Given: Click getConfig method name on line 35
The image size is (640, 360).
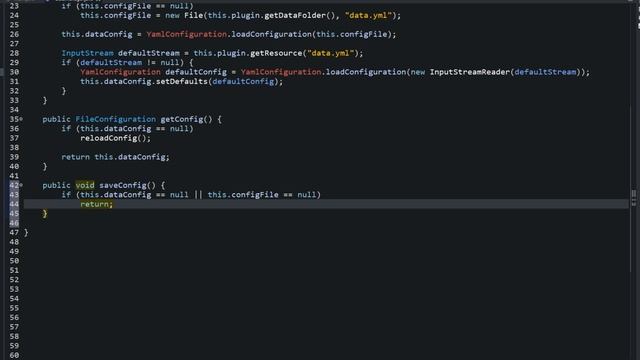Looking at the screenshot, I should point(182,119).
